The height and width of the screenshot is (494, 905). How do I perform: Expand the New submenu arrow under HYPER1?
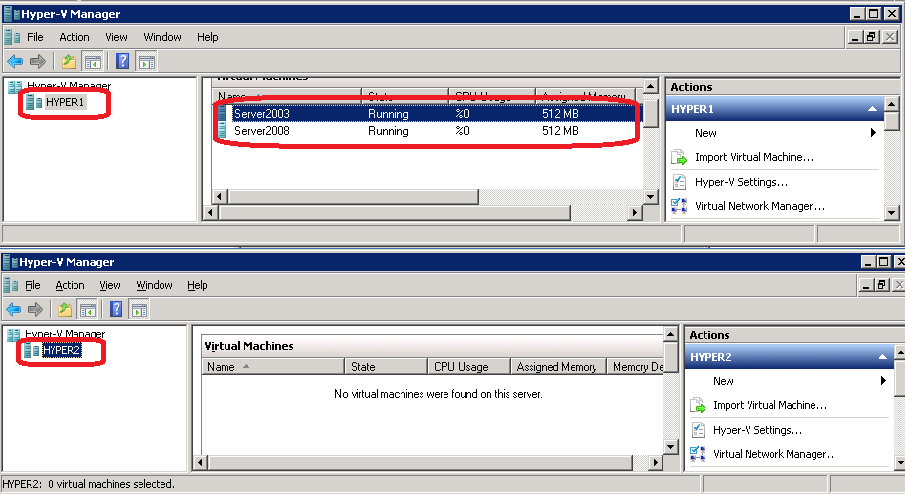[873, 133]
